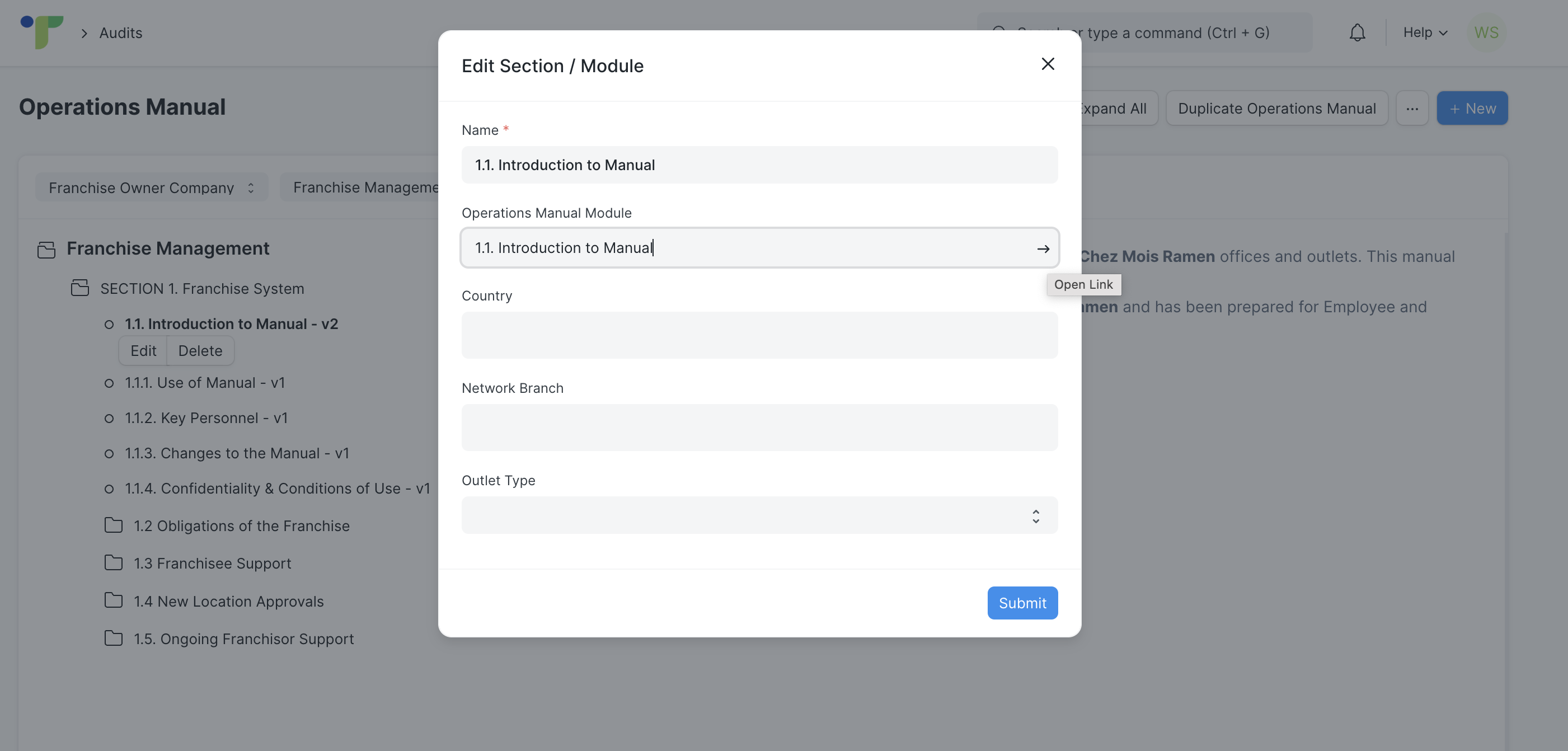This screenshot has height=751, width=1568.
Task: Click the three-dots more options button
Action: (1411, 109)
